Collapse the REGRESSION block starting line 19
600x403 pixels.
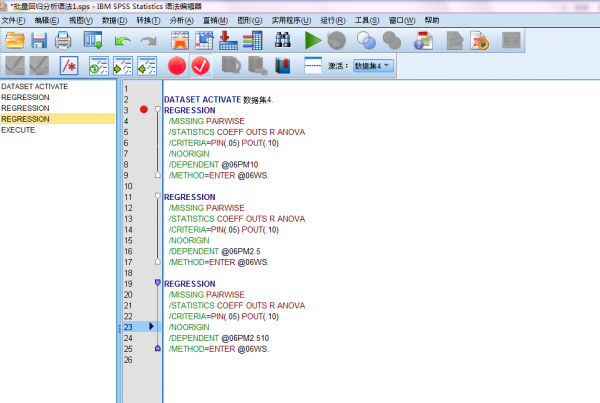(158, 283)
